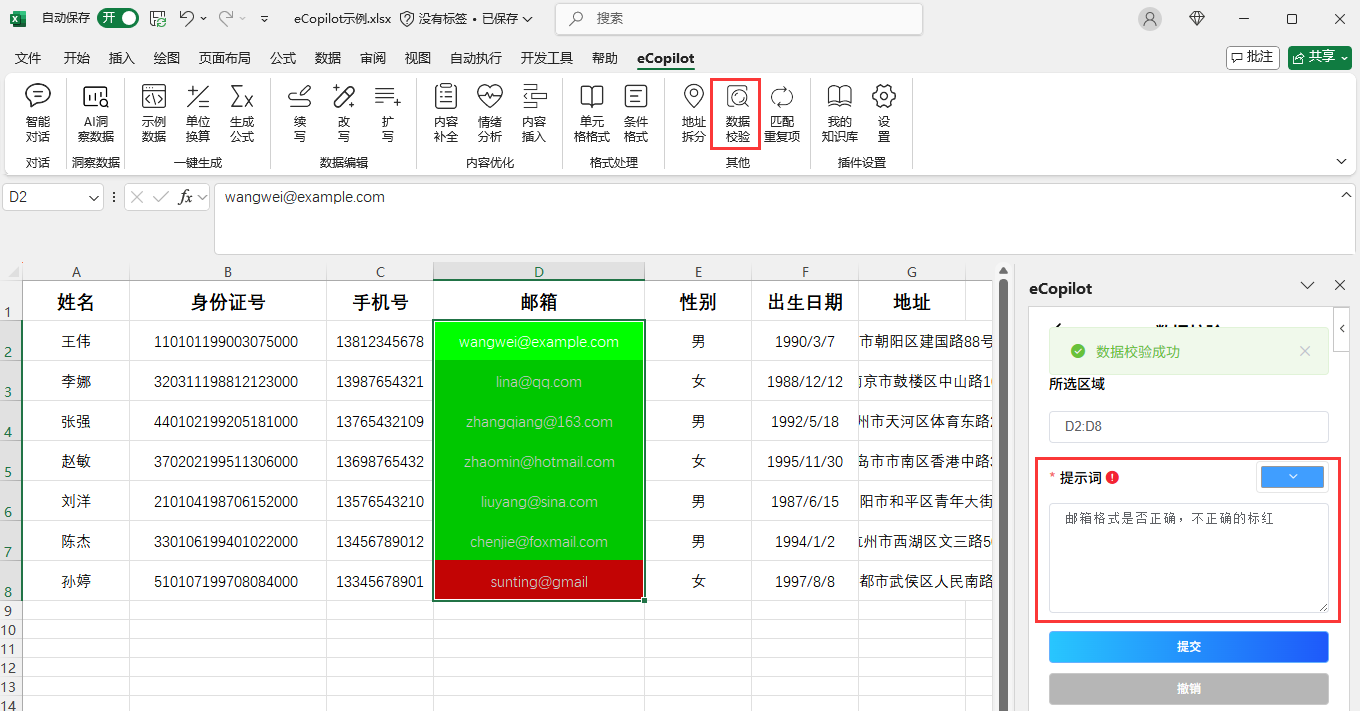Select the 生成公式 formula tool
Image resolution: width=1364 pixels, height=711 pixels.
point(242,113)
